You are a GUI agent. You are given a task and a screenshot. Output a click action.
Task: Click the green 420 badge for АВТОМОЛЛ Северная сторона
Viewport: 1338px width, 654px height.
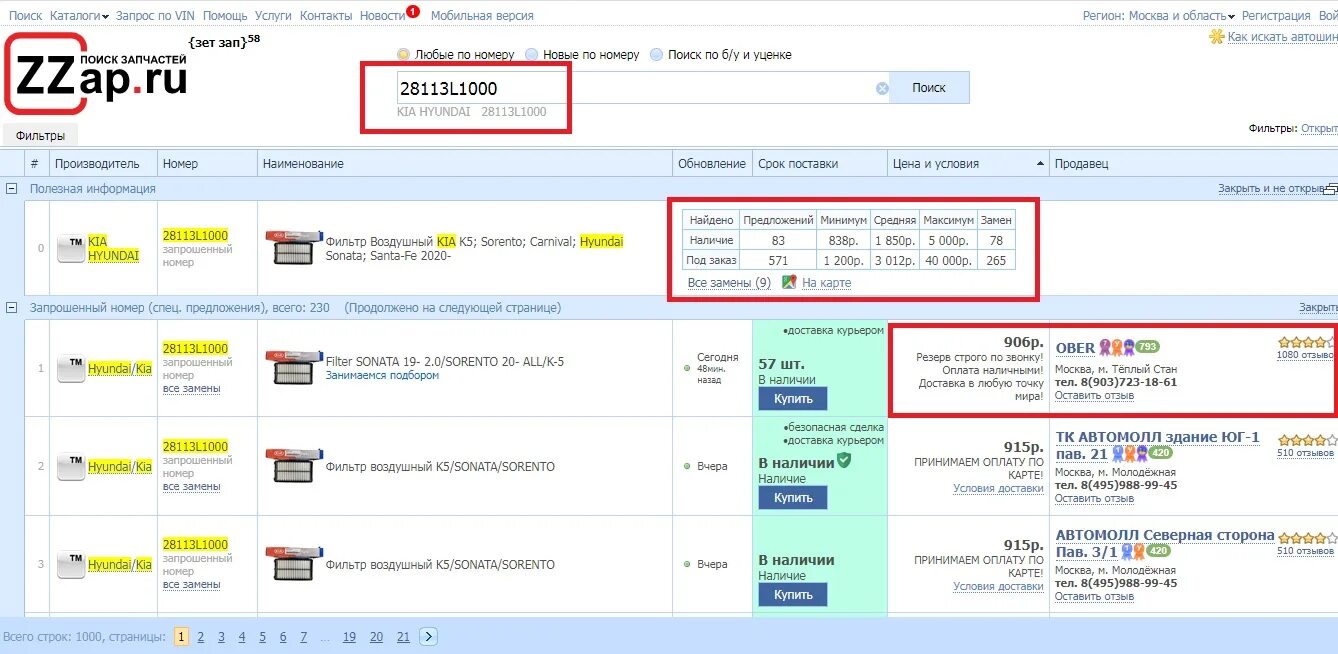click(x=1159, y=551)
